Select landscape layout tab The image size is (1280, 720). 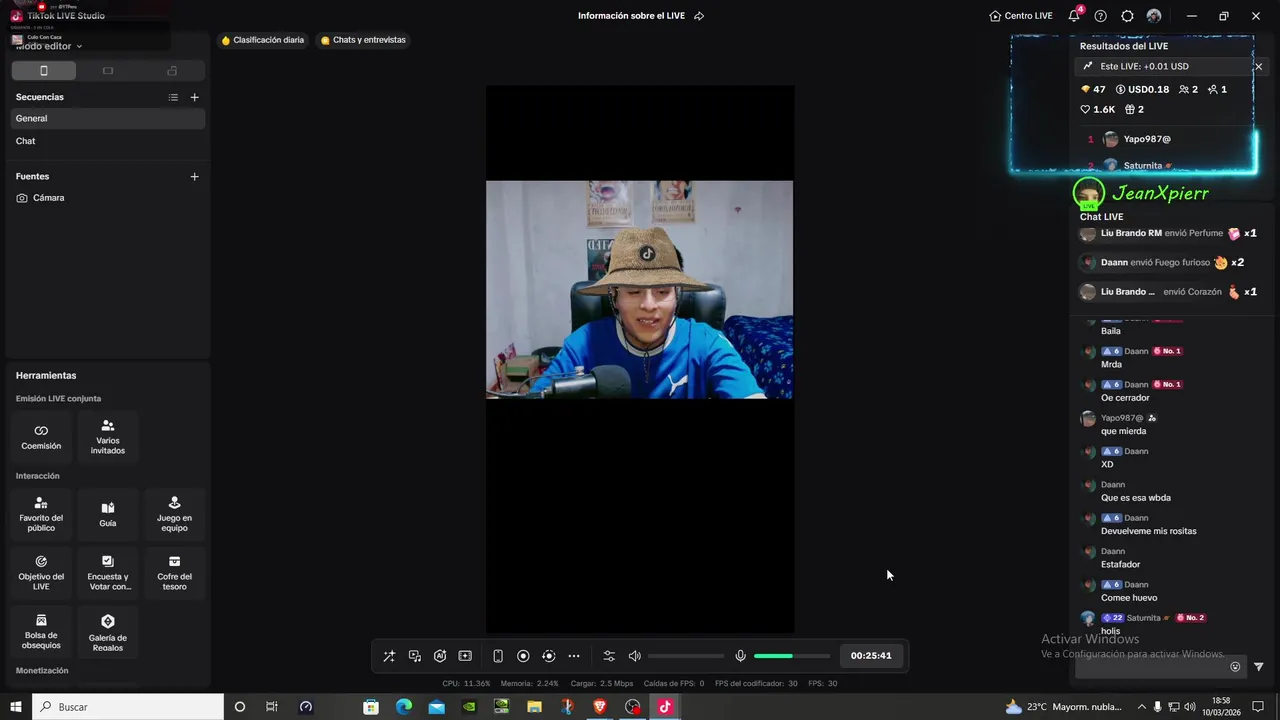pyautogui.click(x=108, y=71)
